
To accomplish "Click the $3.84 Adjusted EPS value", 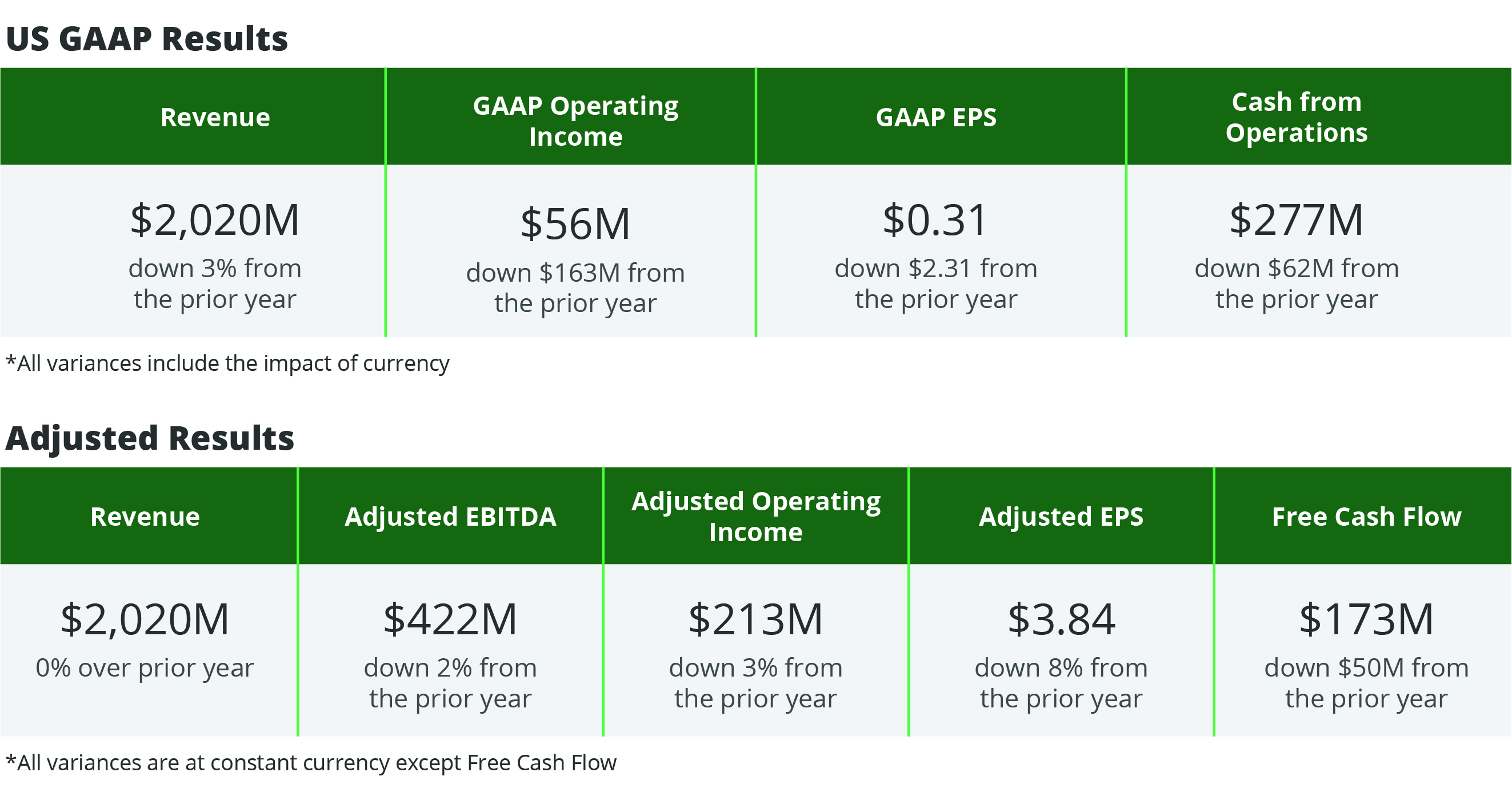I will [1061, 619].
